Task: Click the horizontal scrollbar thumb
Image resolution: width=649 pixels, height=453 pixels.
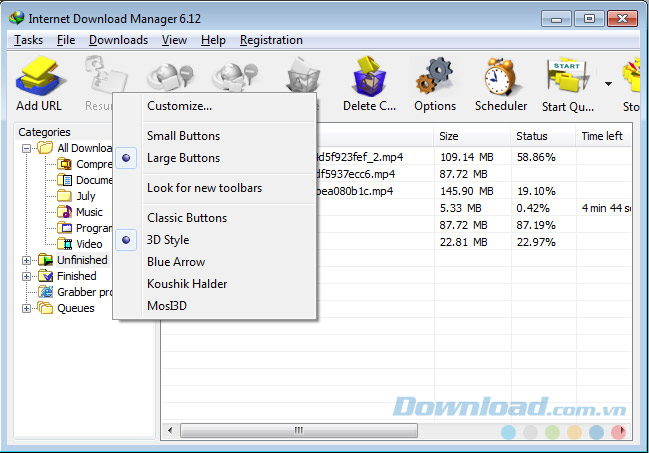Action: pyautogui.click(x=298, y=430)
